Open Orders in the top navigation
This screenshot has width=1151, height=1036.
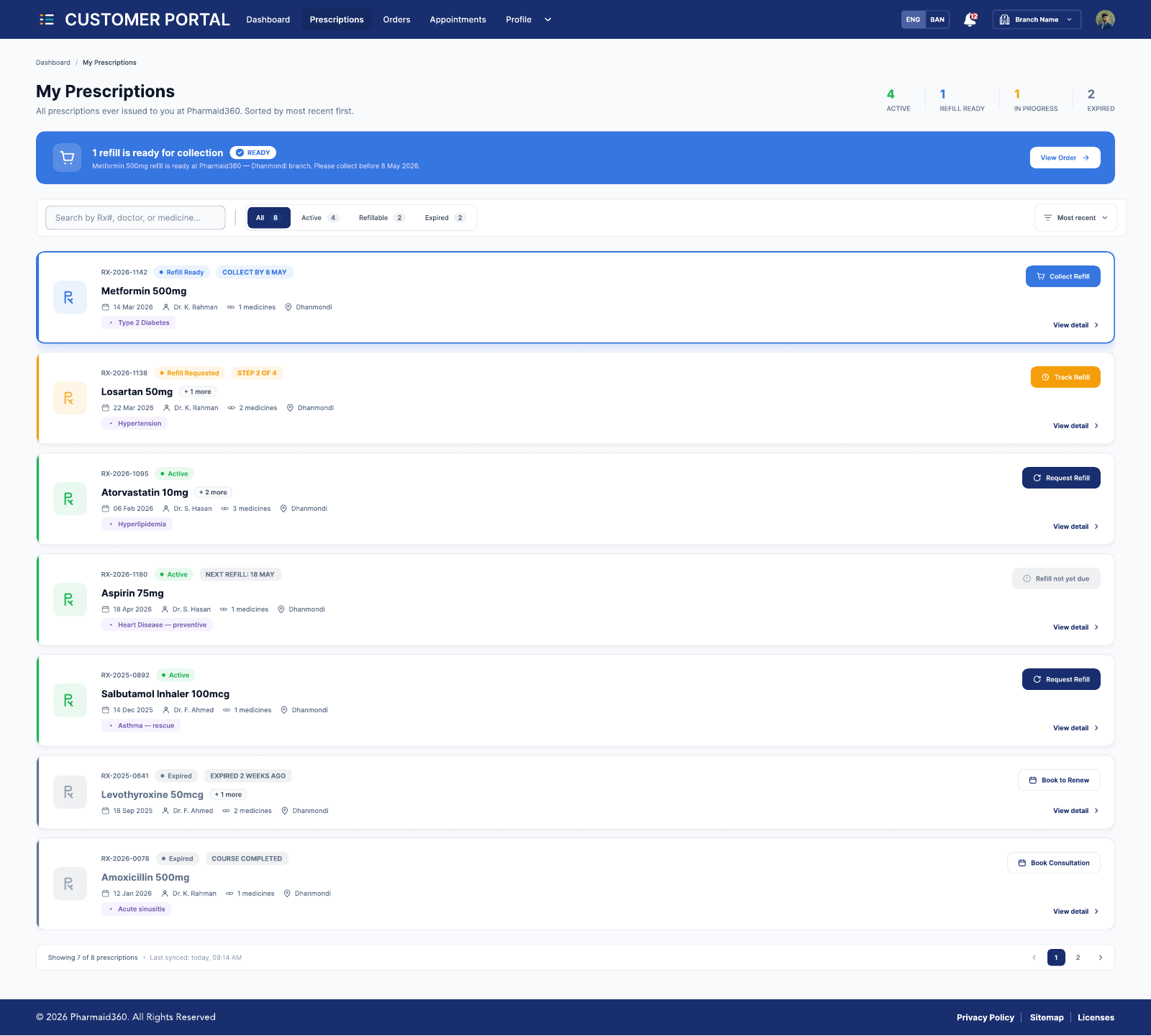pos(396,19)
